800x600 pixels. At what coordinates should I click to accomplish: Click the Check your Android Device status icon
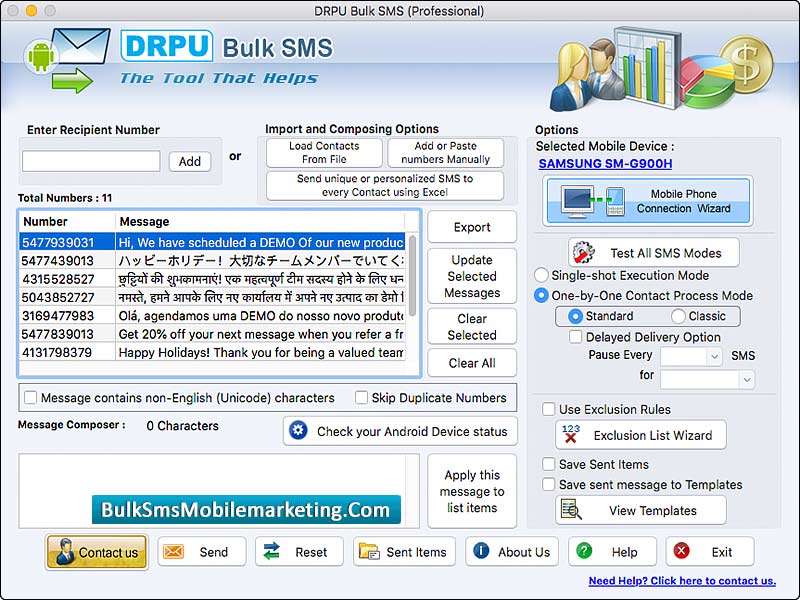[300, 431]
